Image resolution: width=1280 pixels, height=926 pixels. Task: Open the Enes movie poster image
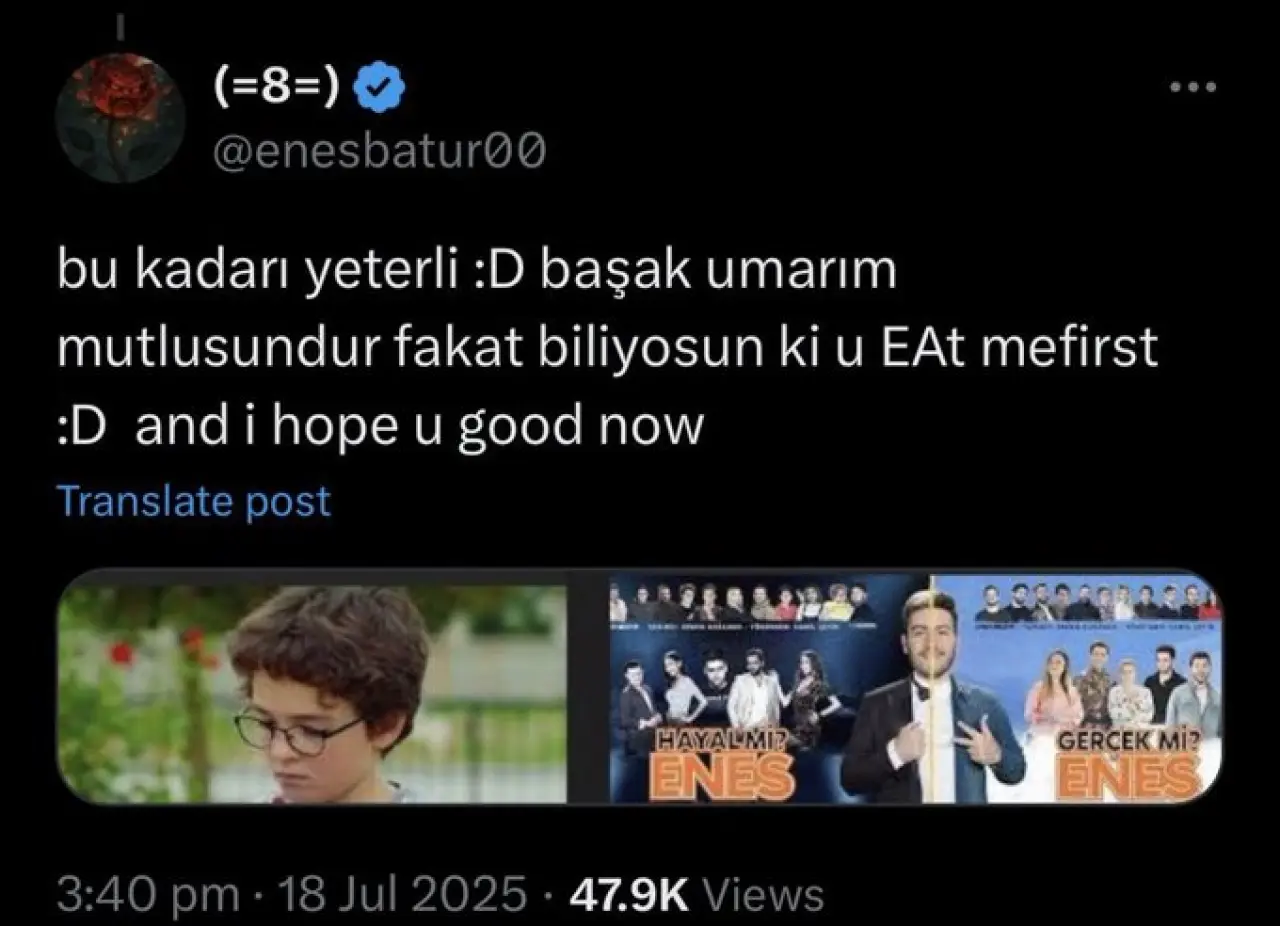click(916, 689)
